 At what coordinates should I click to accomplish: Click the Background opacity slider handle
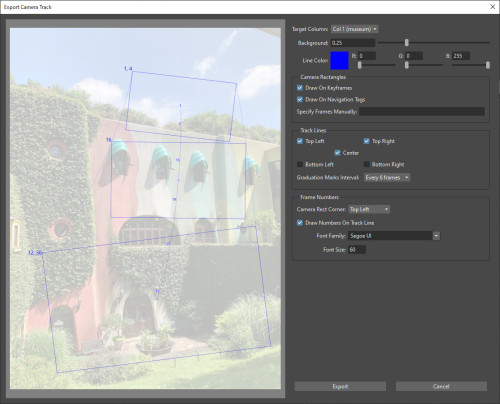(x=407, y=42)
